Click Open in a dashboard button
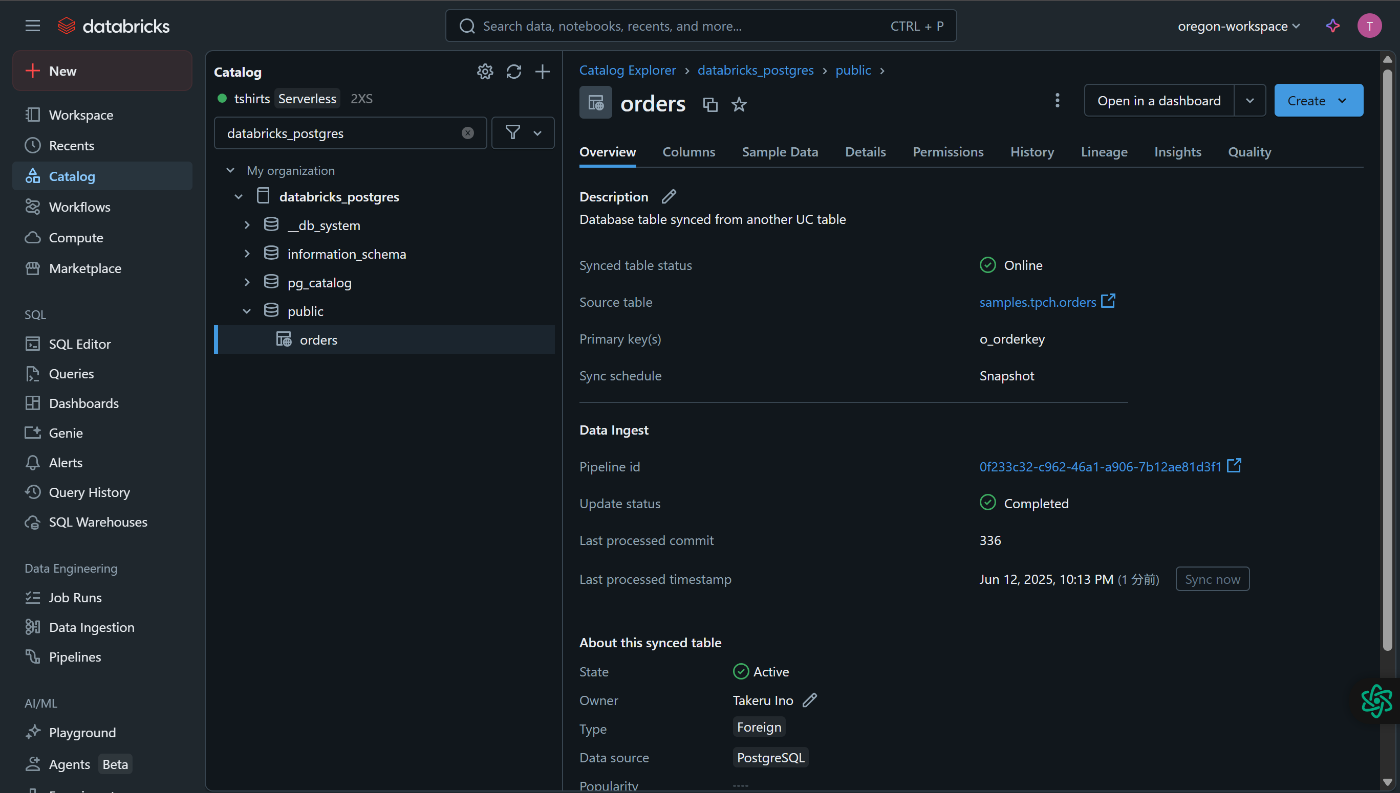The height and width of the screenshot is (793, 1400). [1159, 100]
